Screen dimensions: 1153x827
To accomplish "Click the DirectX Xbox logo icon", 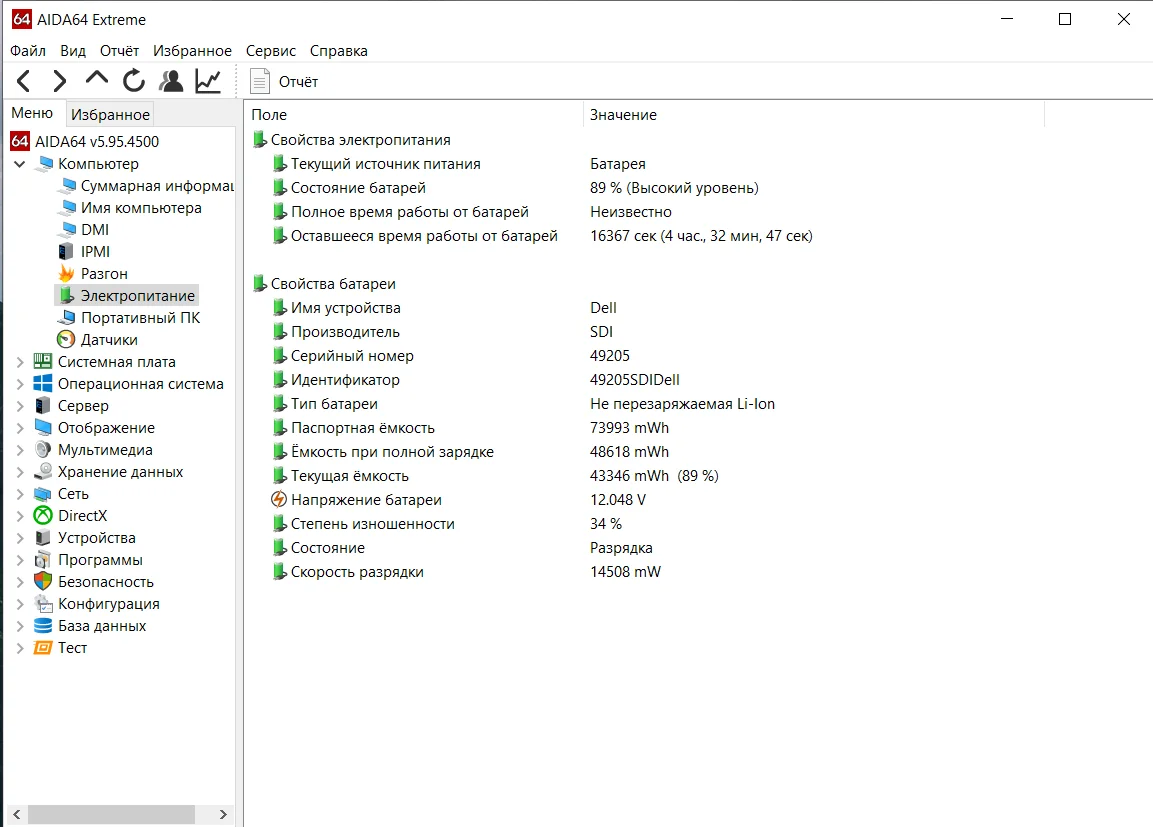I will 43,516.
